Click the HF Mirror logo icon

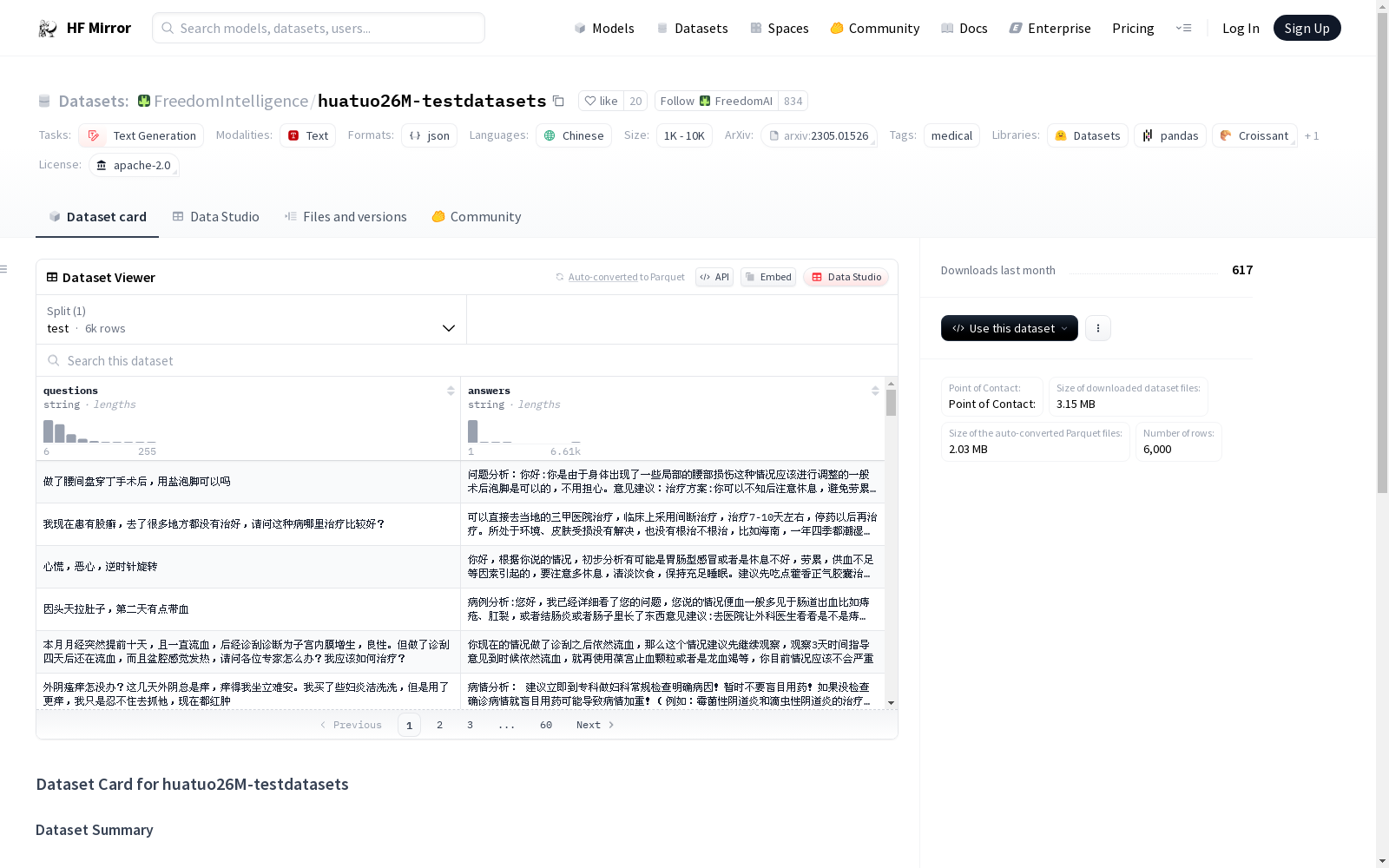click(48, 29)
